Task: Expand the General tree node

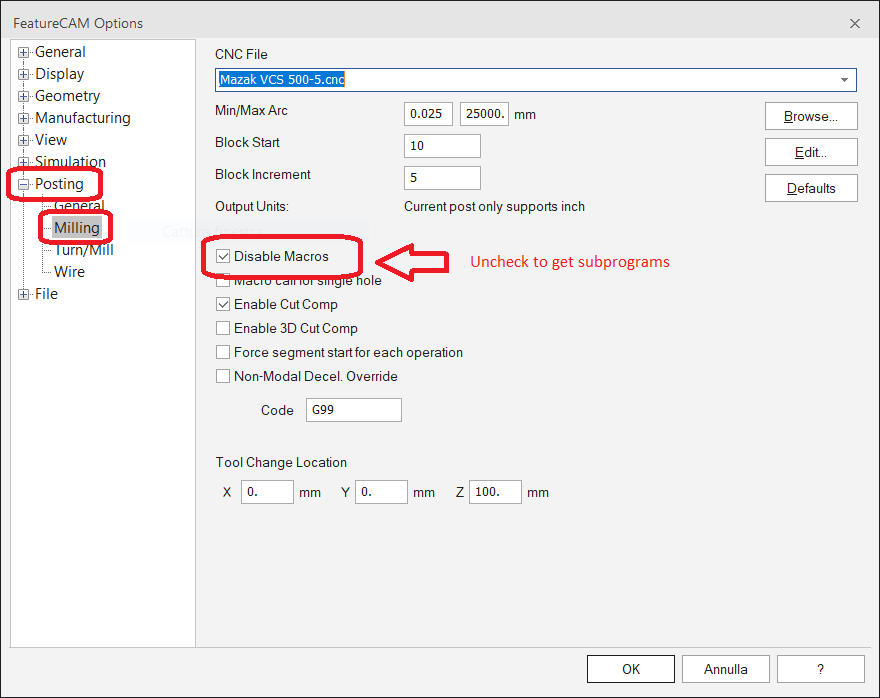Action: (22, 51)
